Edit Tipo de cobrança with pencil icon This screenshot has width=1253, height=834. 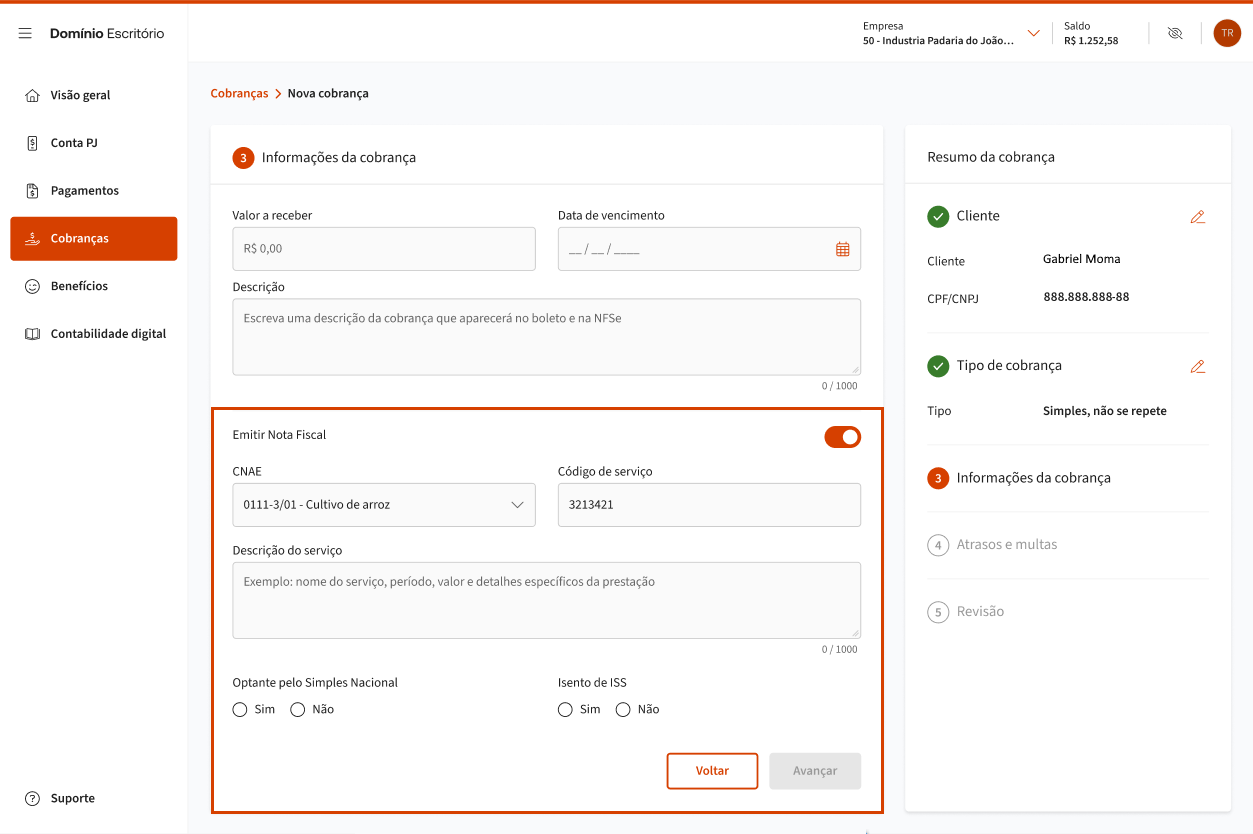point(1197,366)
